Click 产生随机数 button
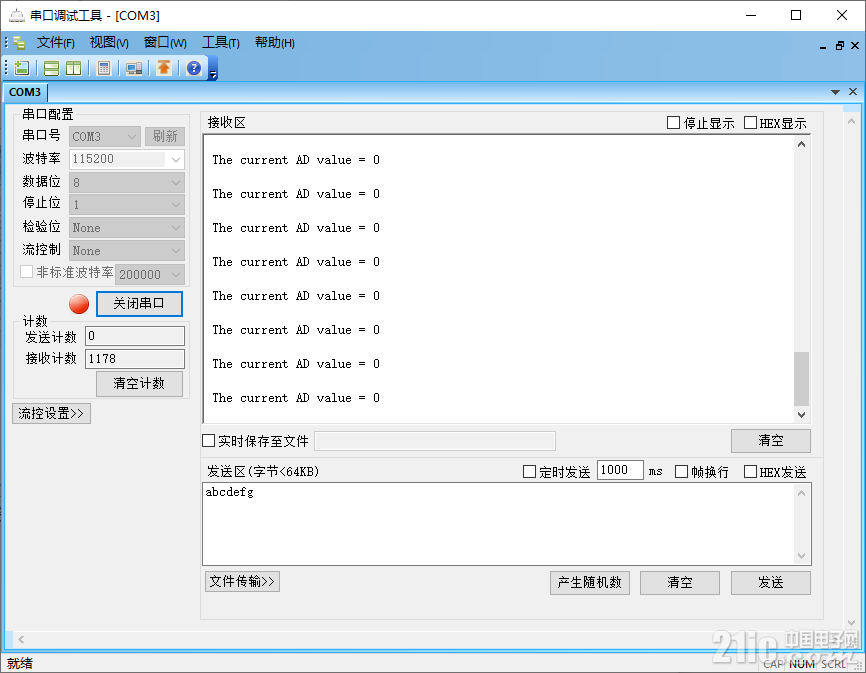Viewport: 866px width, 673px height. (590, 582)
